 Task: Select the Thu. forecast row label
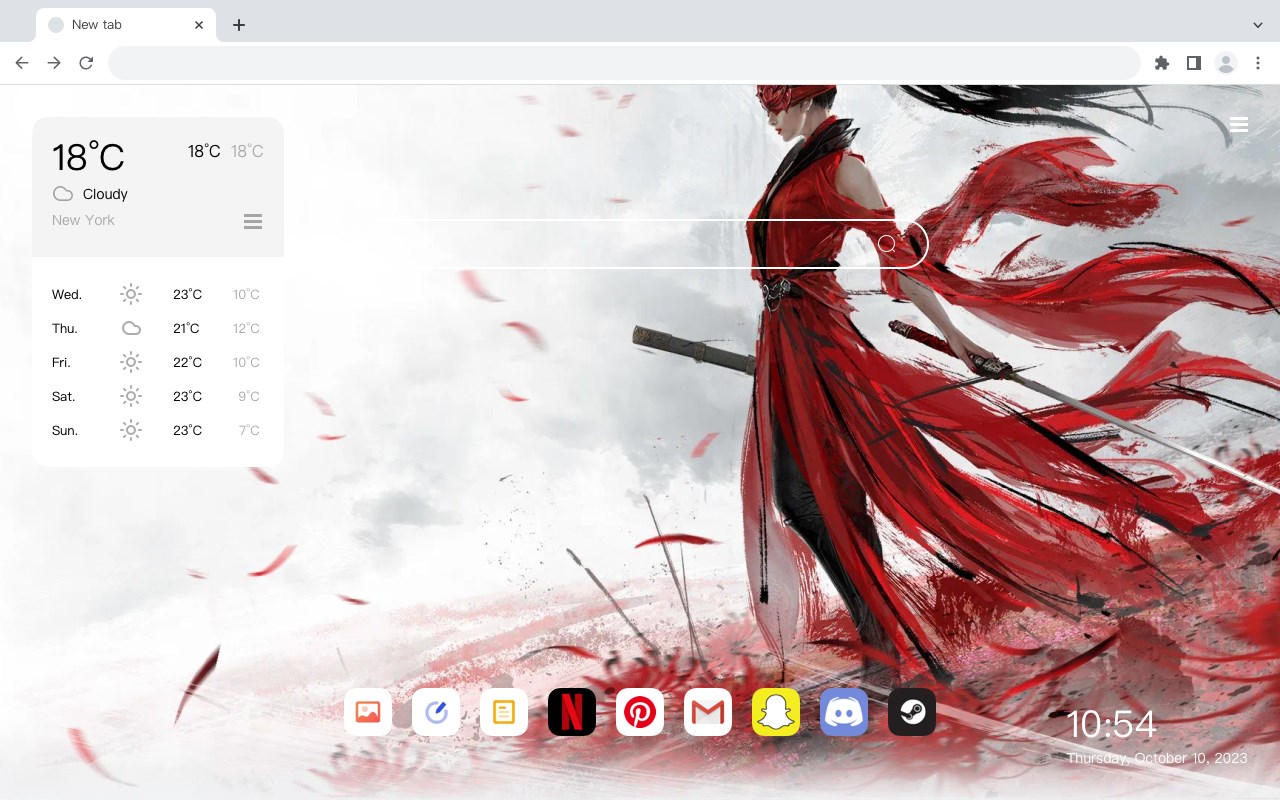click(65, 329)
